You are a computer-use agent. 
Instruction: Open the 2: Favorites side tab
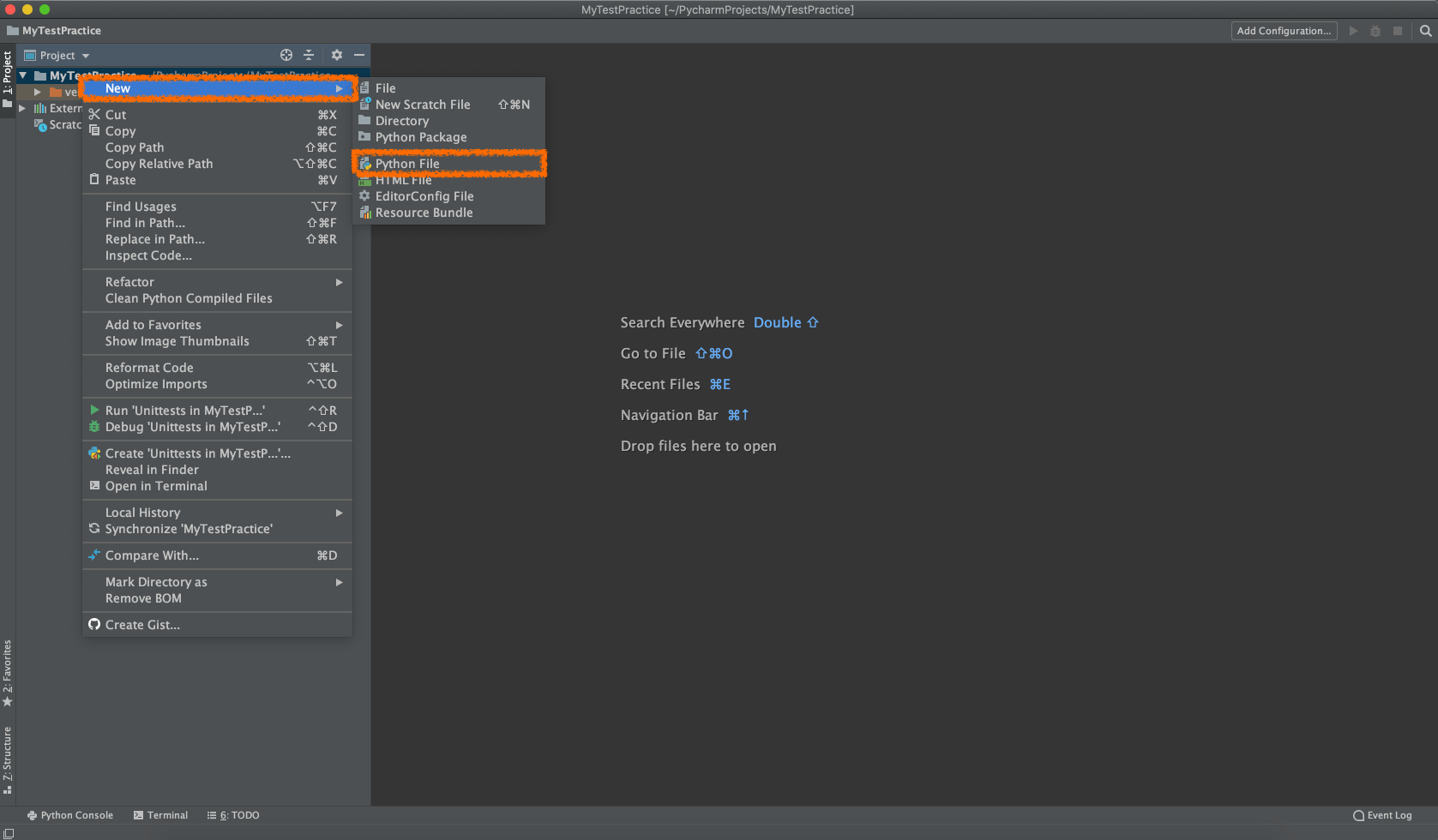[7, 673]
